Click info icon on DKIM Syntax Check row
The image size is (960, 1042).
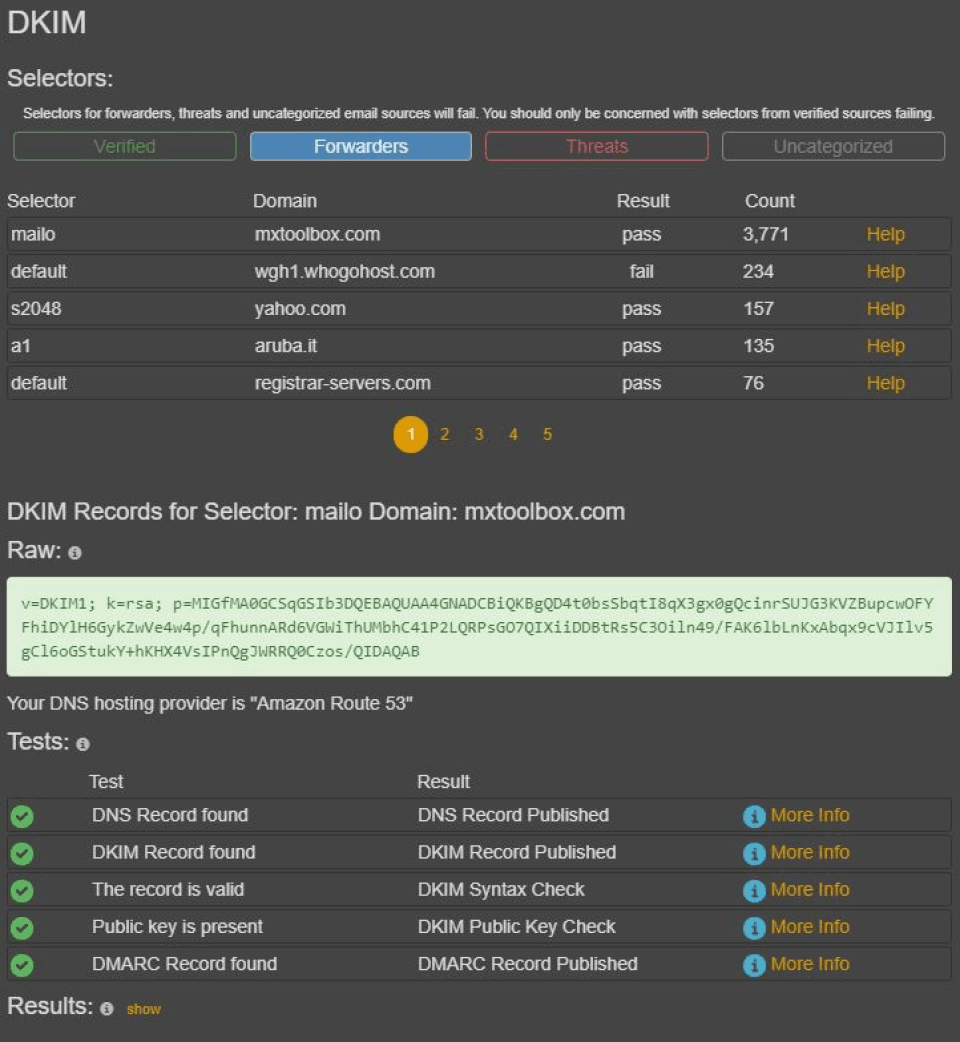click(x=754, y=890)
